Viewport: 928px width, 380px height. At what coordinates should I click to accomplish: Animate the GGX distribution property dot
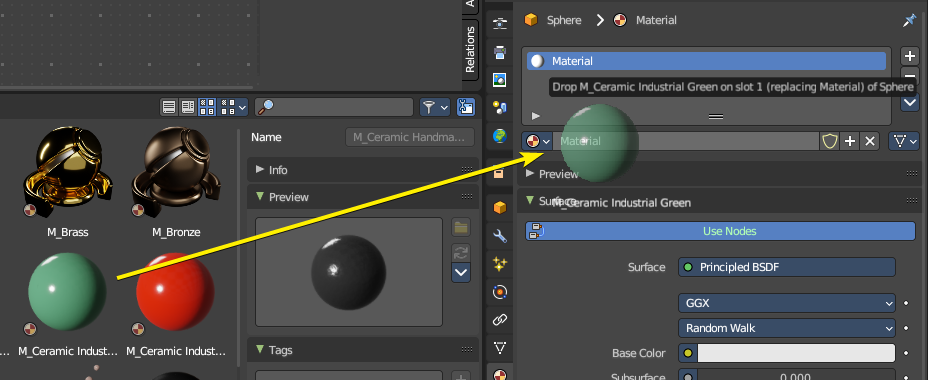coord(906,303)
